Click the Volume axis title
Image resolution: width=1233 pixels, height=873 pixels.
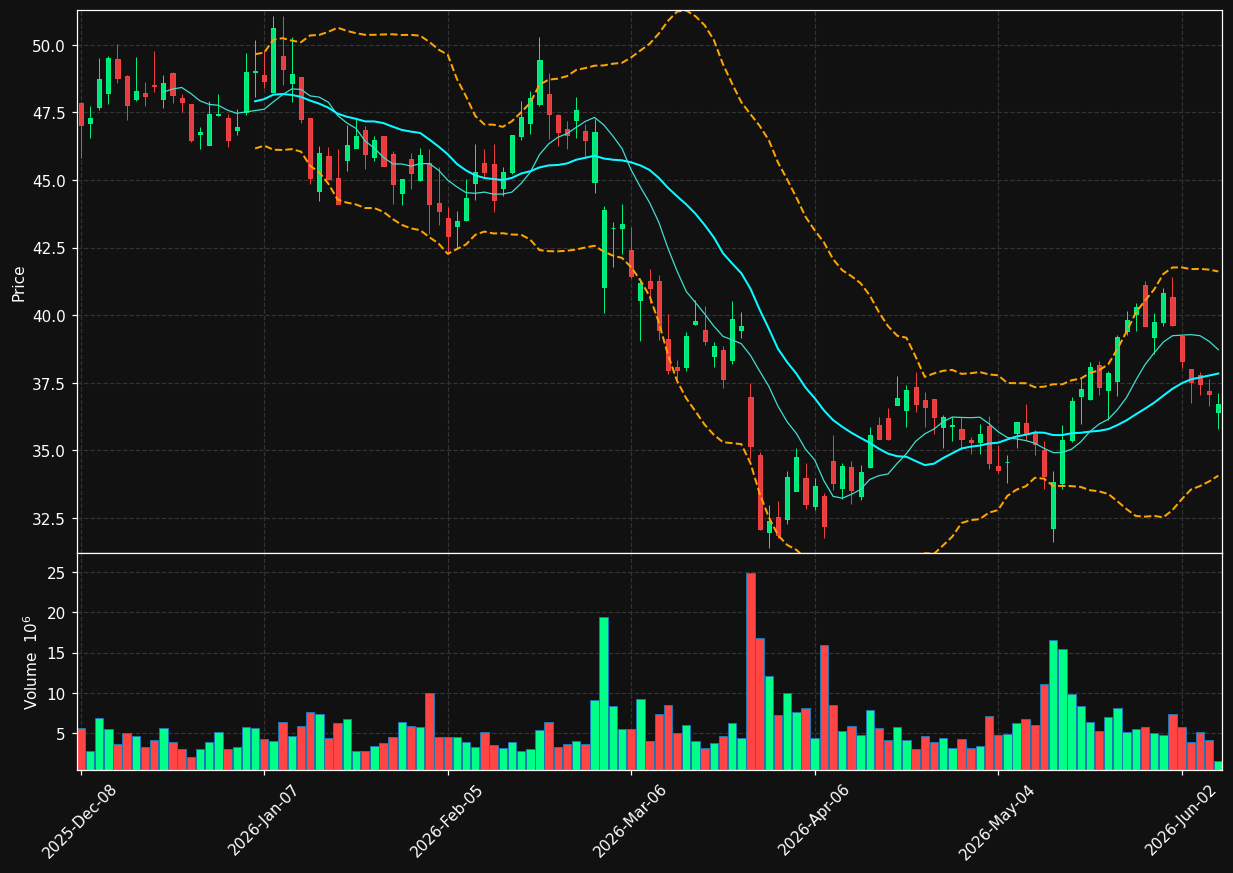(x=29, y=662)
